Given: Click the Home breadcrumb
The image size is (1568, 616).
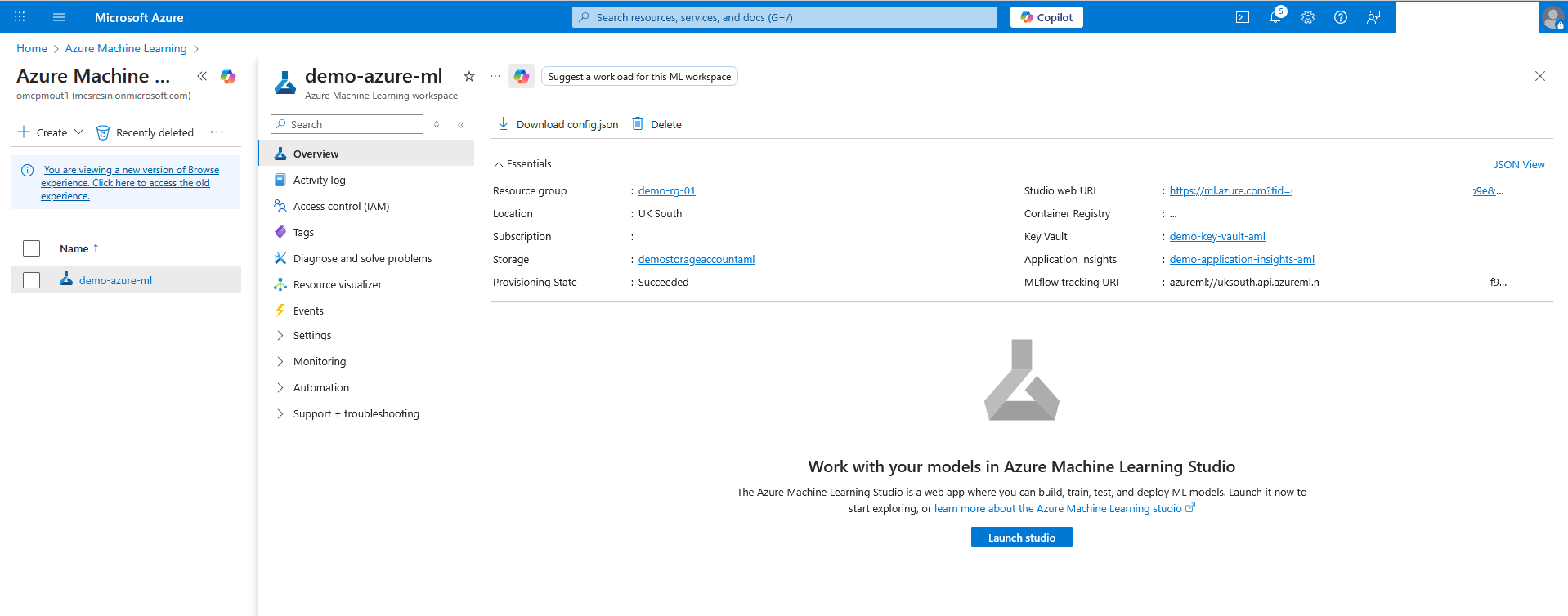Looking at the screenshot, I should click(32, 48).
